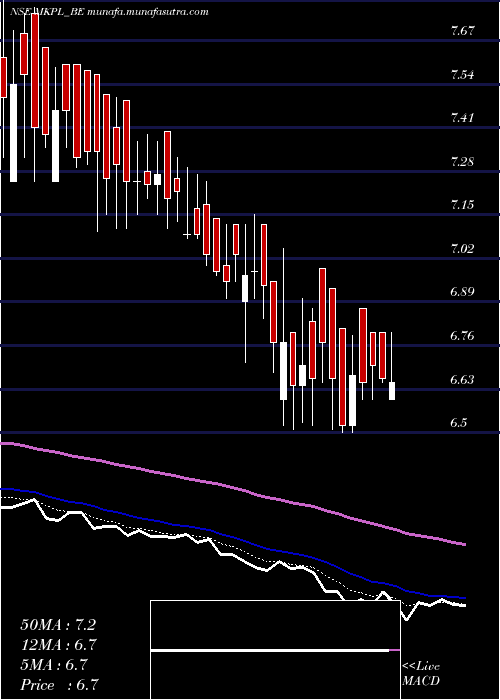Click the Price : 6.7 readout
Screen dimensions: 500x700
[x=59, y=685]
